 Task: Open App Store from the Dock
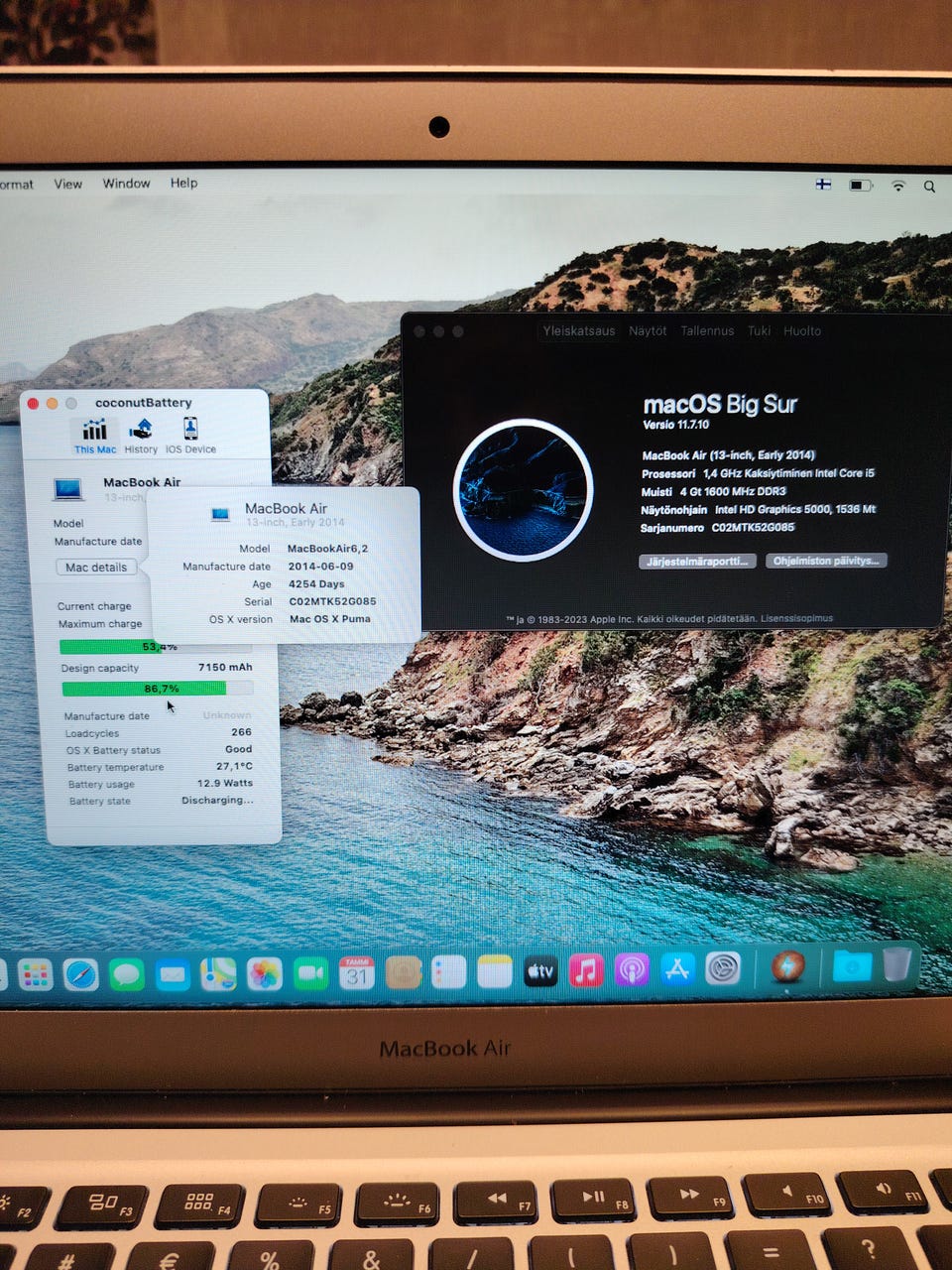click(677, 968)
